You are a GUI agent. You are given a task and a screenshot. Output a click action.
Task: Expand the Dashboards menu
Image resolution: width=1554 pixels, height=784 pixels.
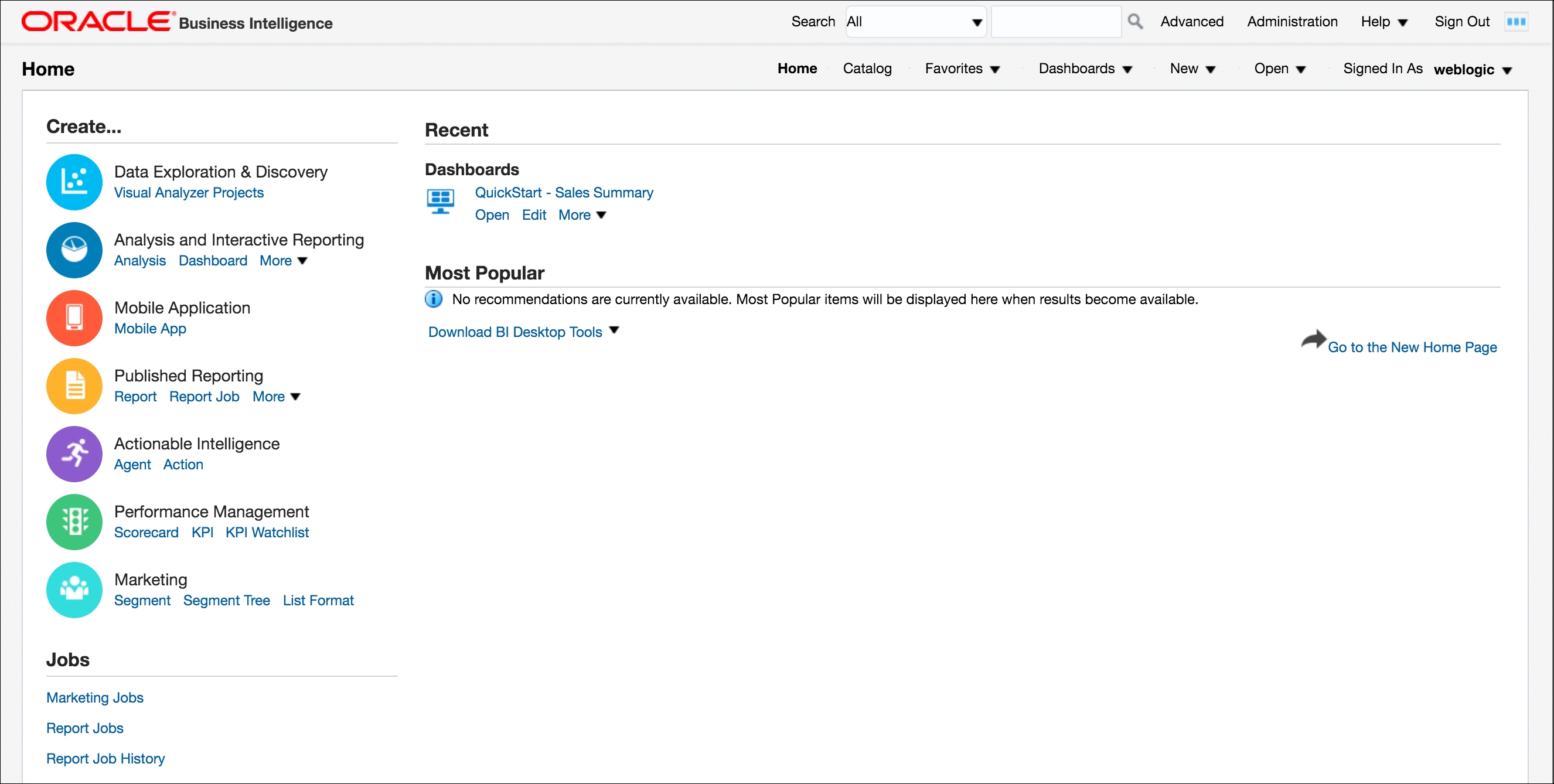point(1085,69)
